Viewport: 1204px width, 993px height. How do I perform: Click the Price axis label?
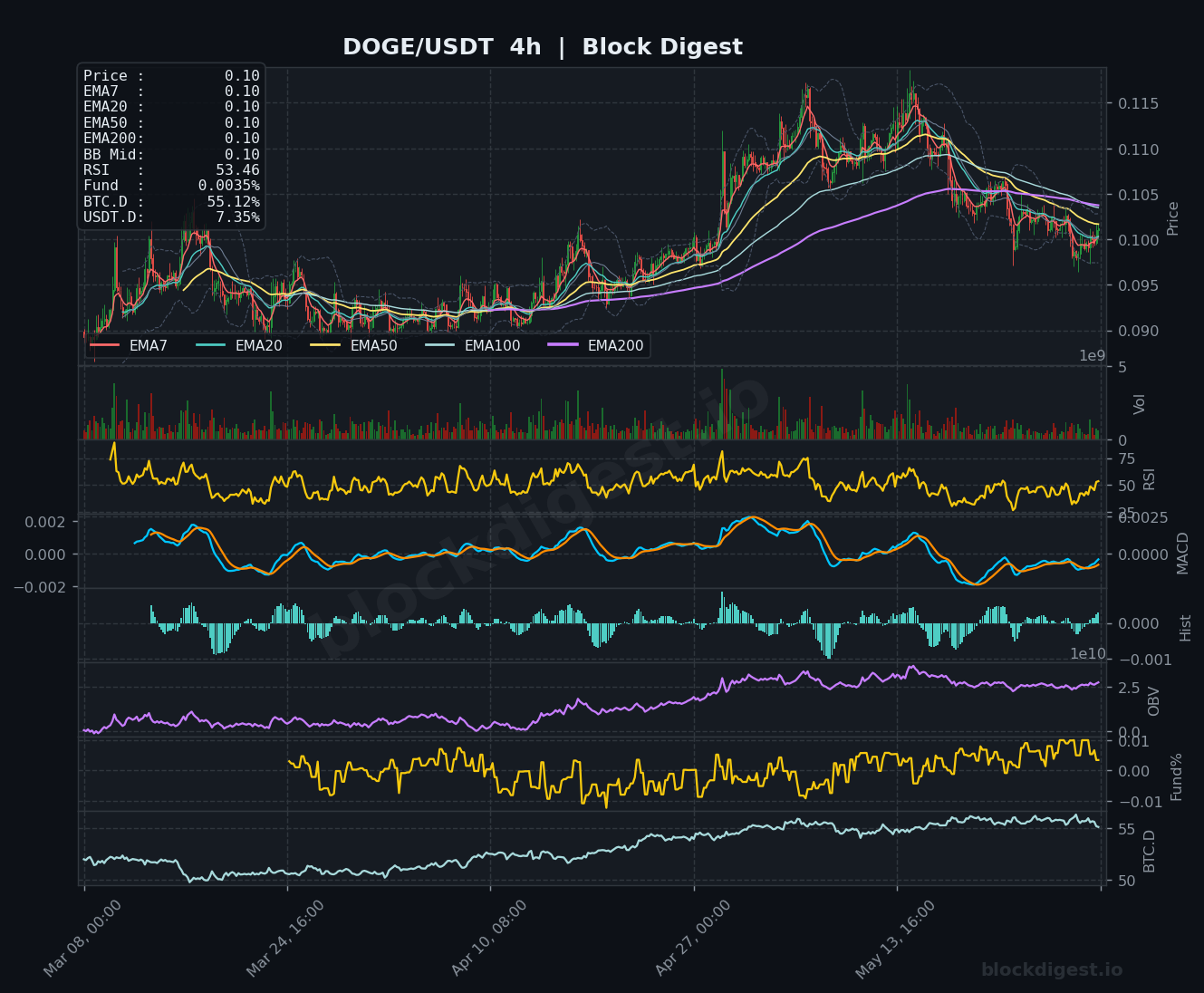[x=1173, y=218]
